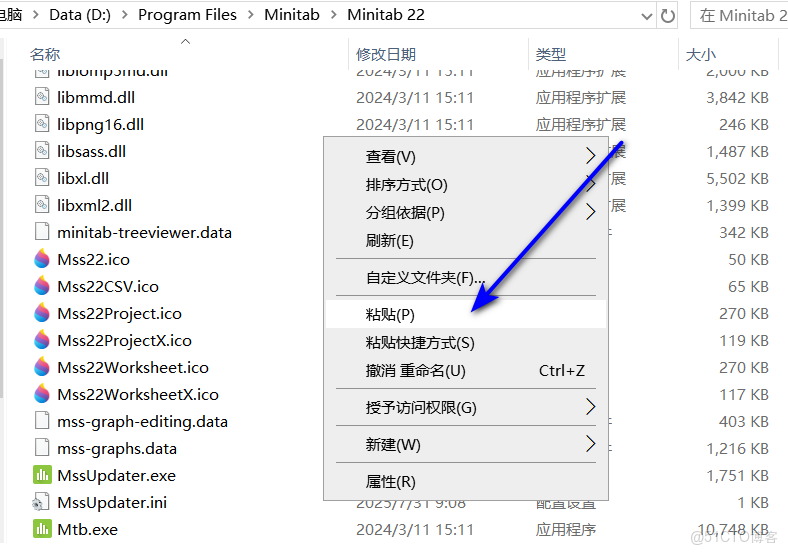
Task: Click the minitab-treeviewer.data file icon
Action: point(42,232)
